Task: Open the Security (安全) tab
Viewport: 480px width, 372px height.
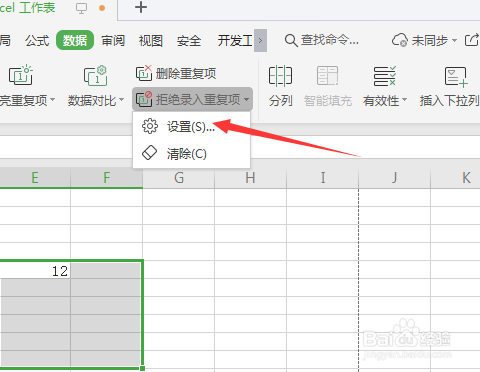Action: tap(189, 41)
